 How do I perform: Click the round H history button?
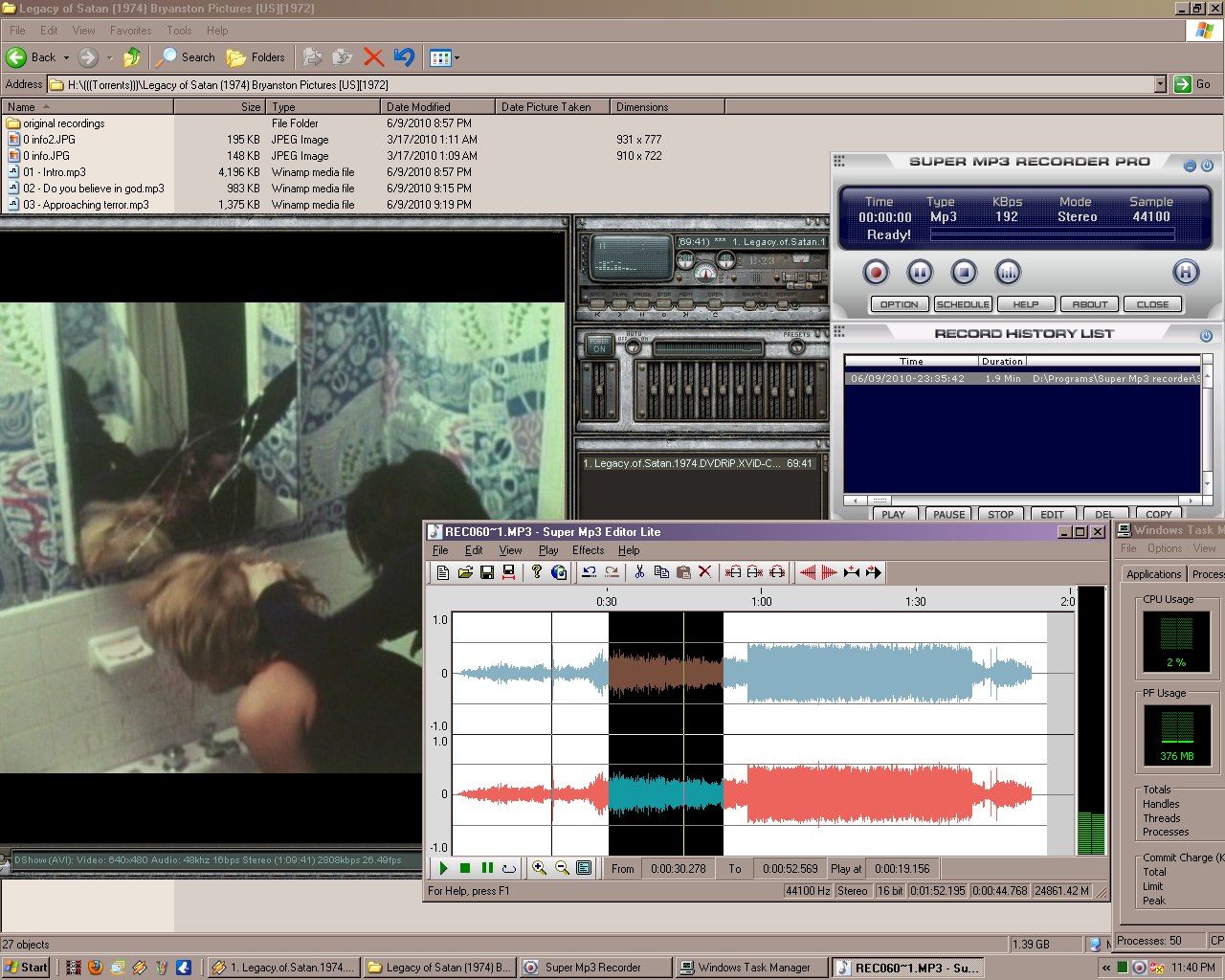pyautogui.click(x=1186, y=273)
